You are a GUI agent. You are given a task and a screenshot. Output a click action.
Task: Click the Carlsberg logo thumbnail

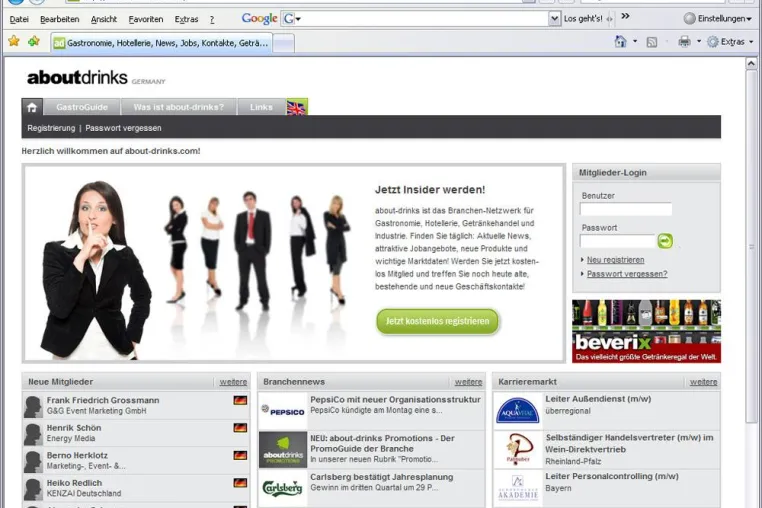[283, 488]
